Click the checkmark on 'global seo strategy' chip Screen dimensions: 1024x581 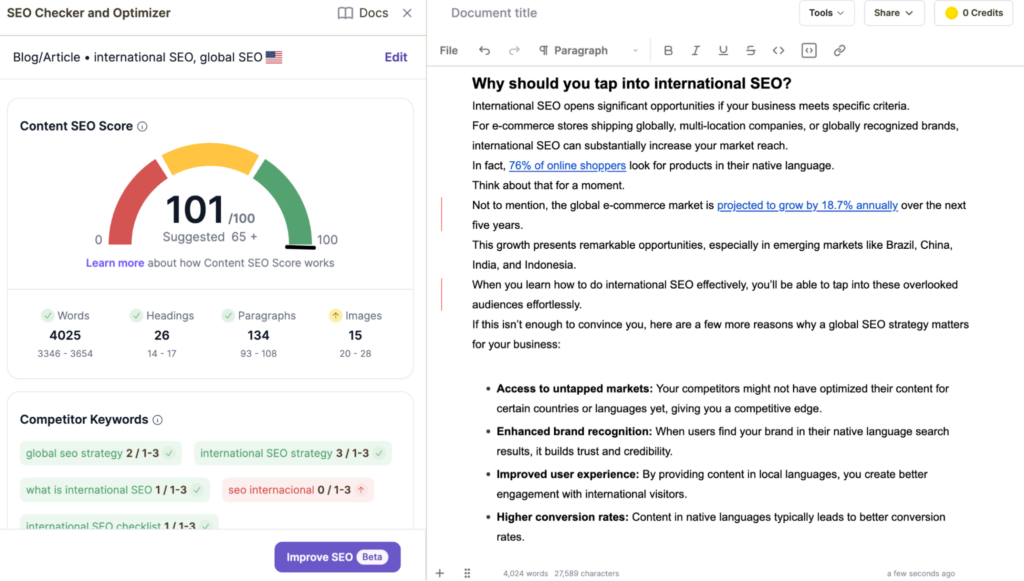tap(169, 453)
